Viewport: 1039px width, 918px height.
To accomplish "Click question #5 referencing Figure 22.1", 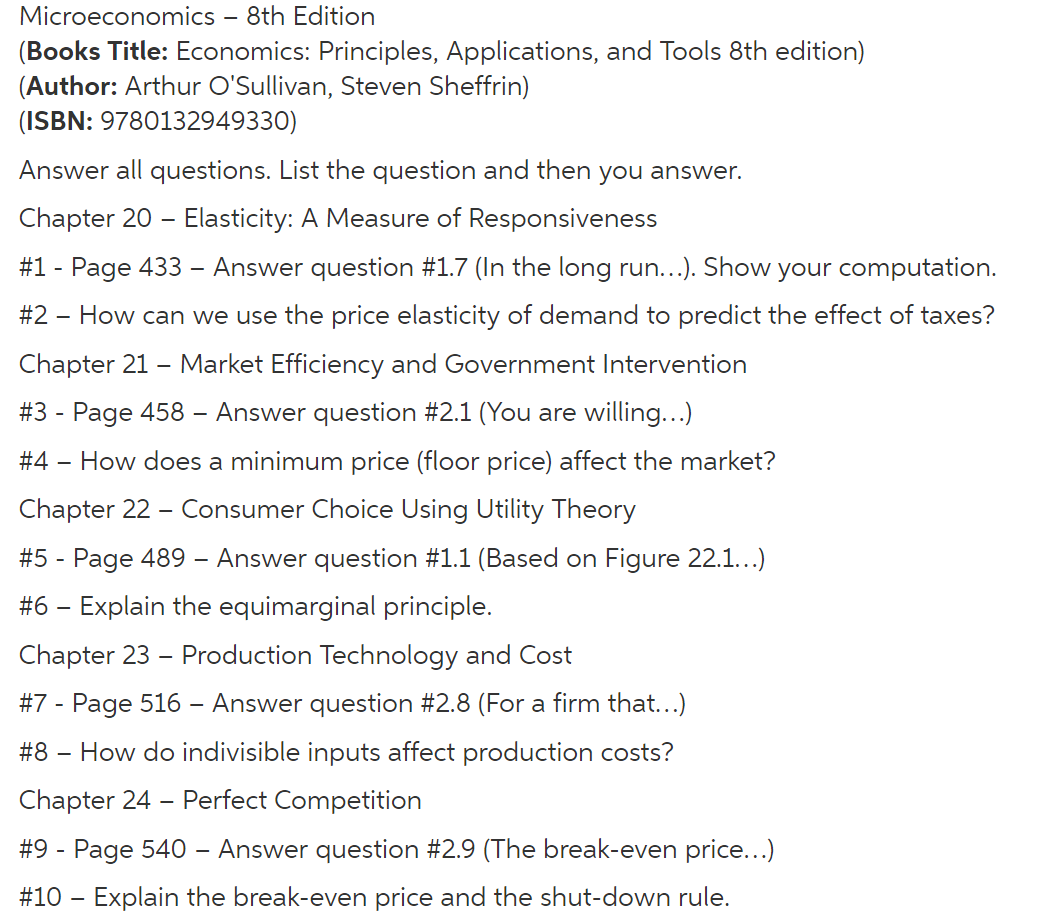I will pos(392,558).
